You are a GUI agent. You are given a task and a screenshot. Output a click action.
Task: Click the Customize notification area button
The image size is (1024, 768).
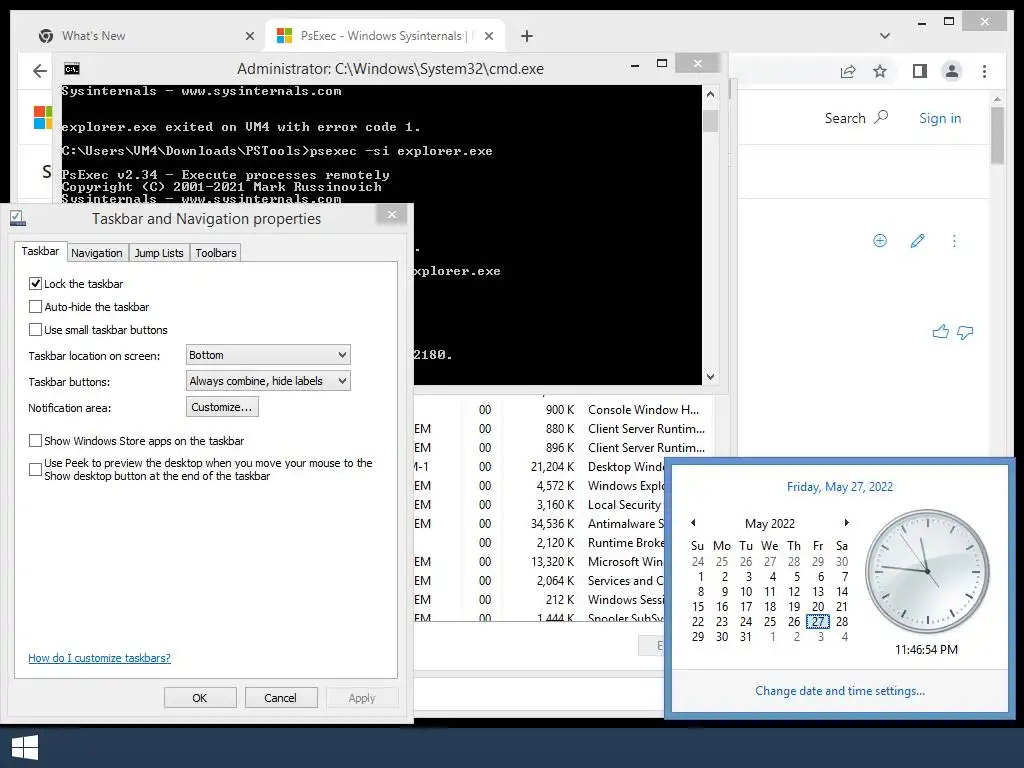(x=222, y=407)
